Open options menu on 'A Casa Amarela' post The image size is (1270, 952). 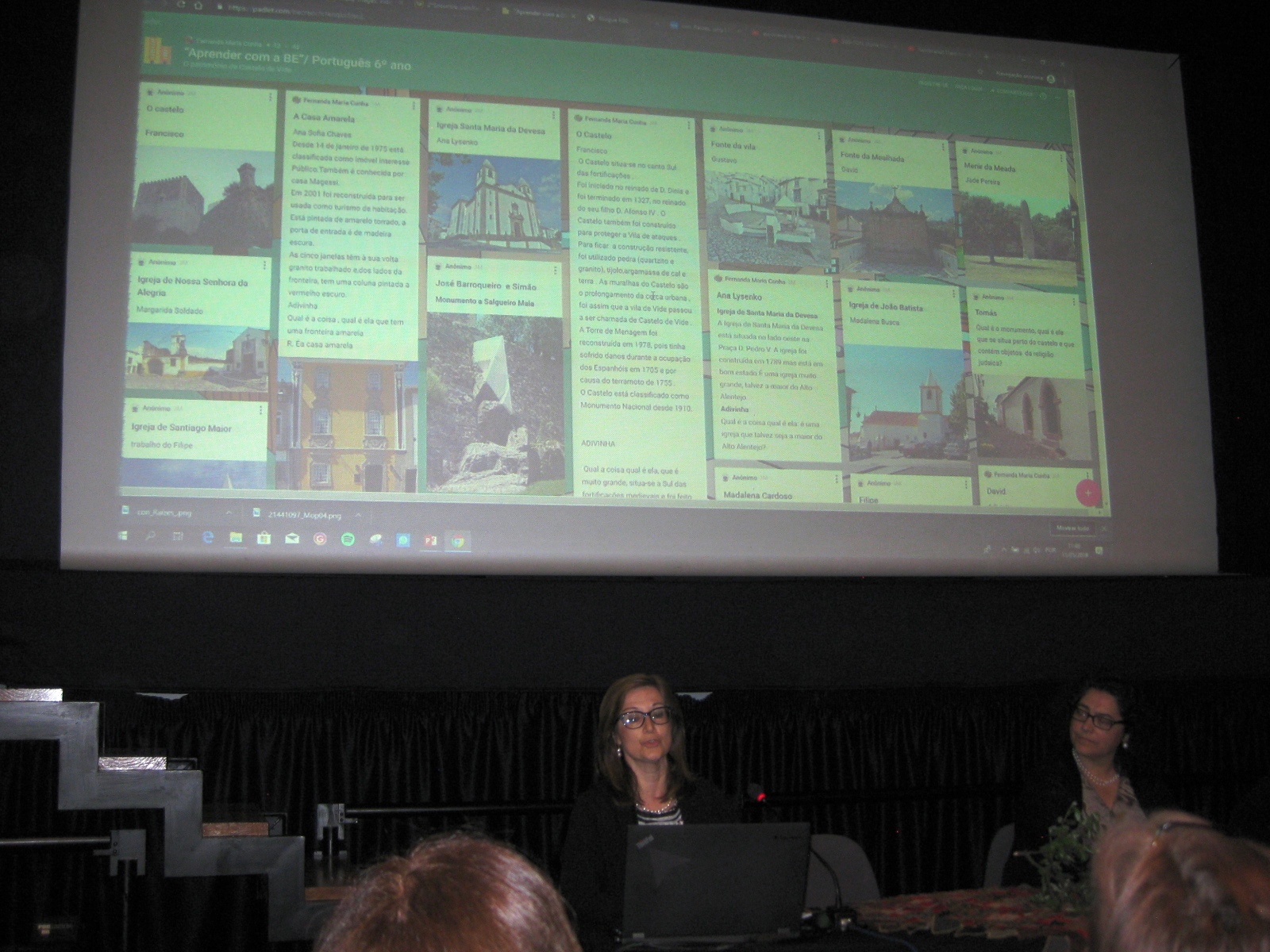tap(414, 104)
